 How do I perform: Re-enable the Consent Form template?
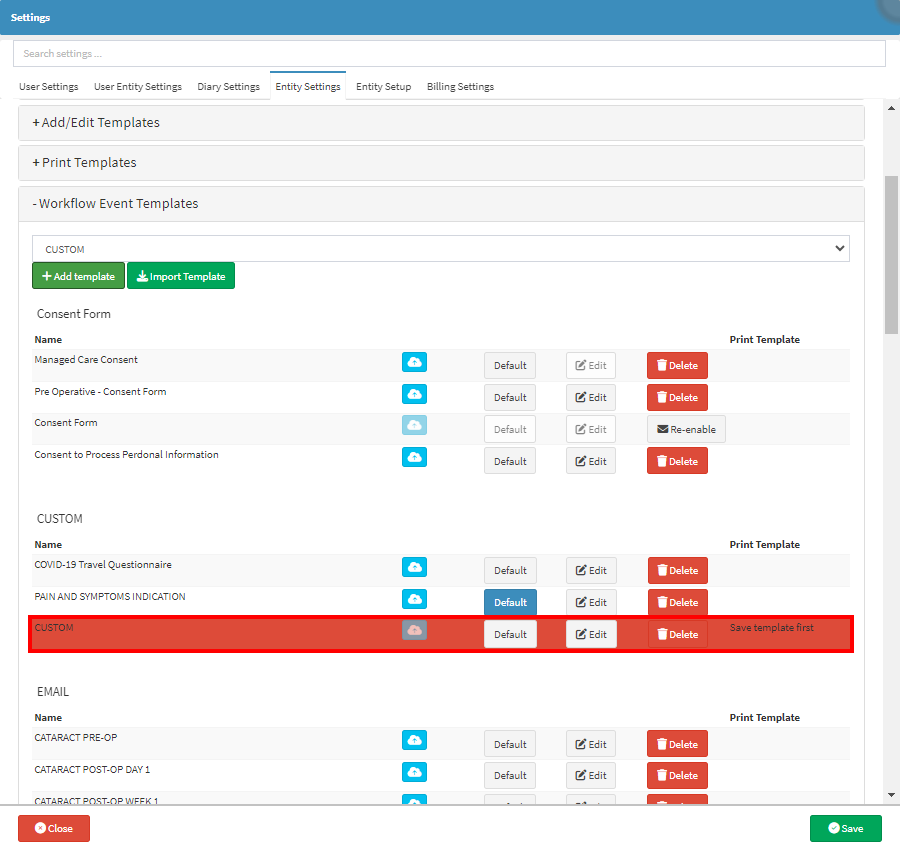686,429
